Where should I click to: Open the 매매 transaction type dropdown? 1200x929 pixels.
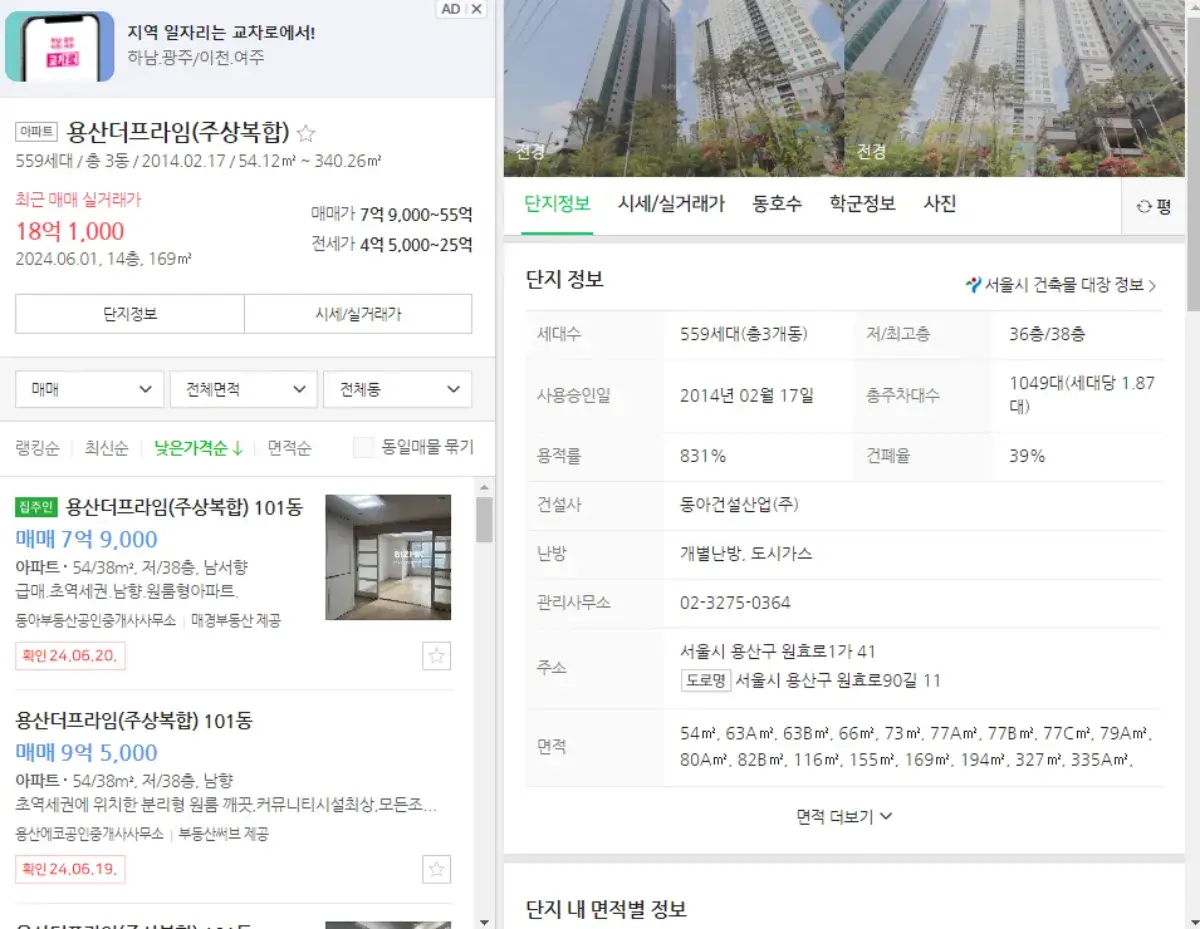(x=89, y=389)
